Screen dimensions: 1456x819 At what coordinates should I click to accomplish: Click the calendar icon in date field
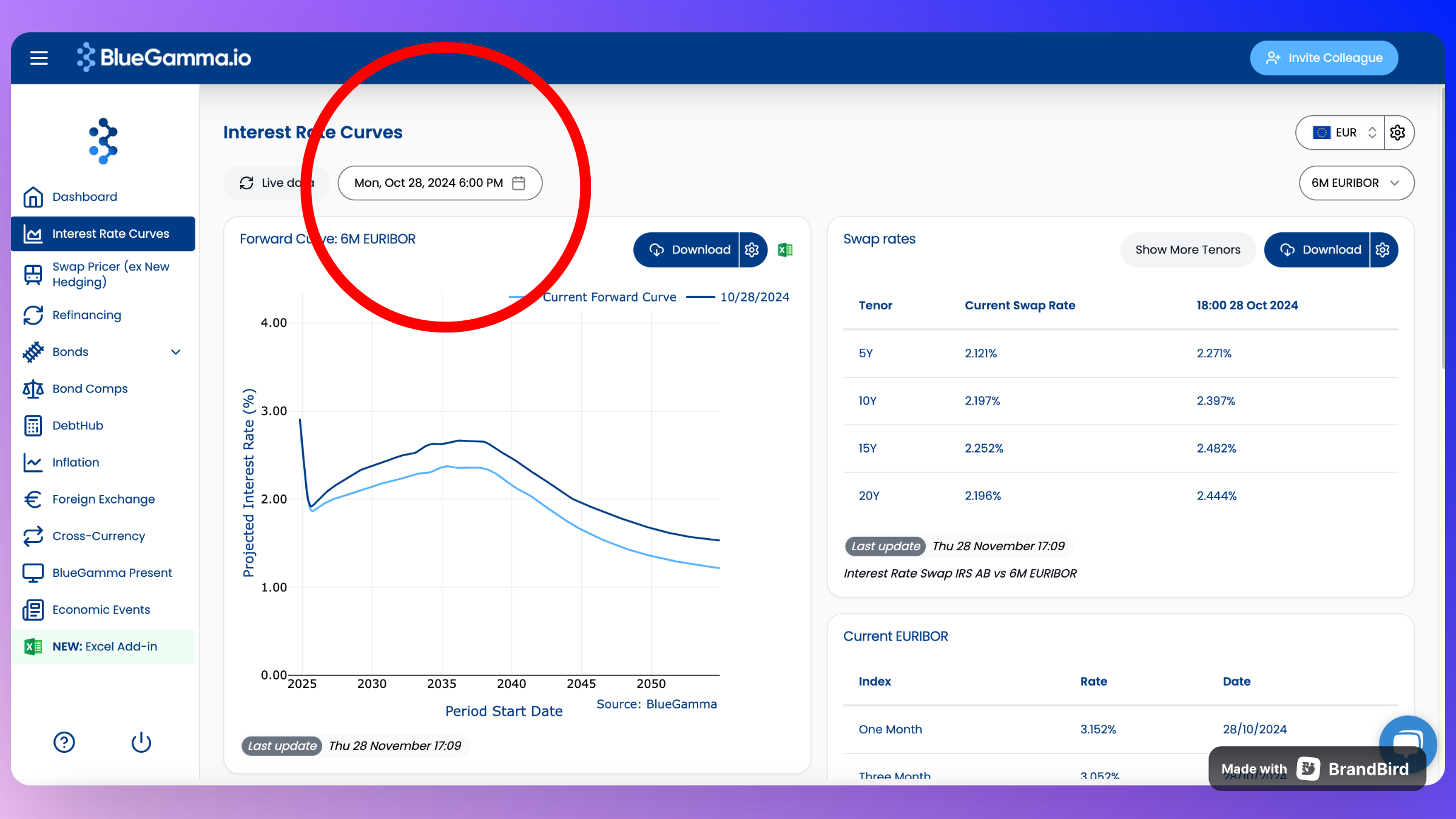coord(519,183)
